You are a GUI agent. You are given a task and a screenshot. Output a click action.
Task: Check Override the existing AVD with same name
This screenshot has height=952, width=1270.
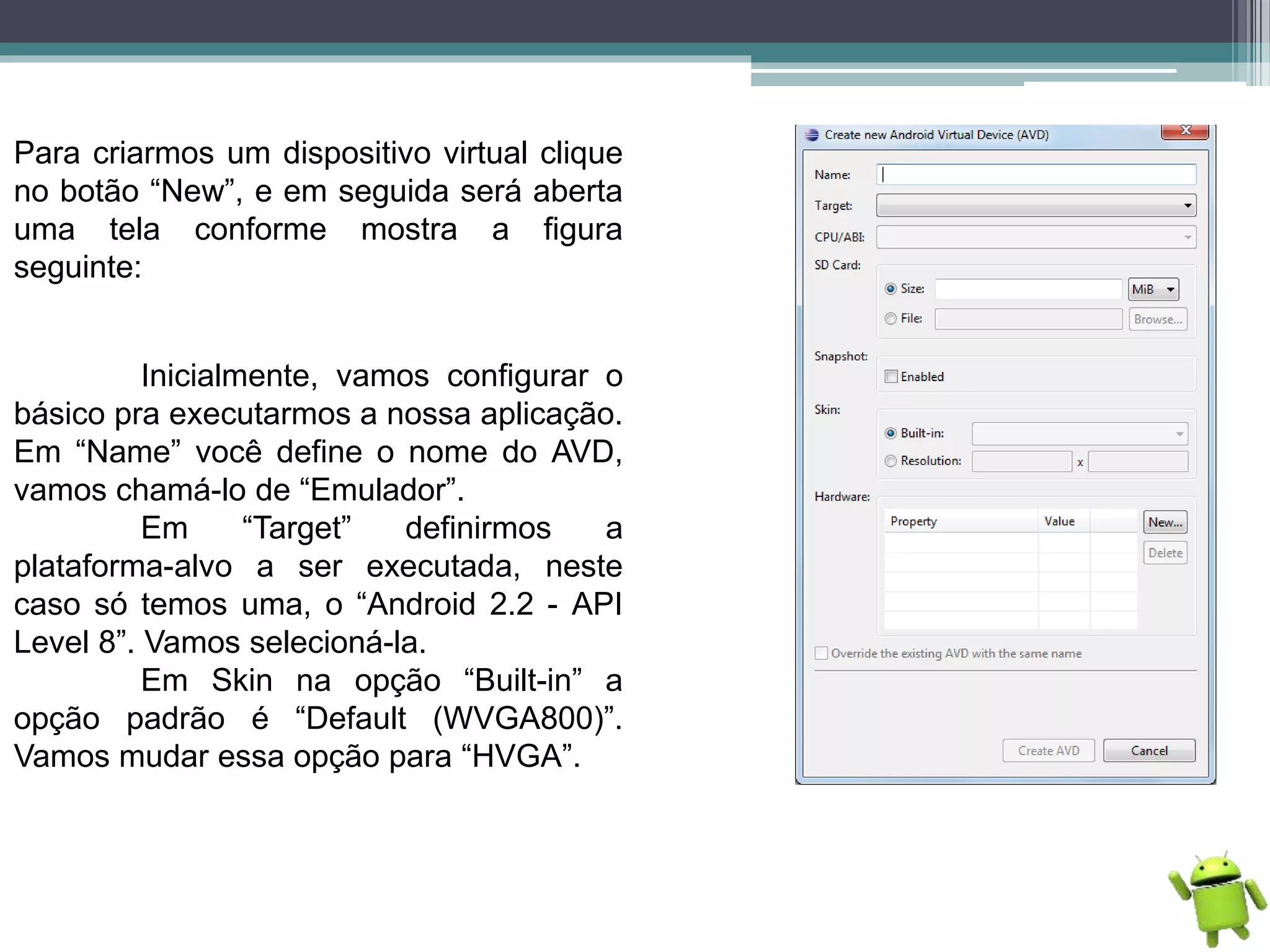pyautogui.click(x=821, y=653)
